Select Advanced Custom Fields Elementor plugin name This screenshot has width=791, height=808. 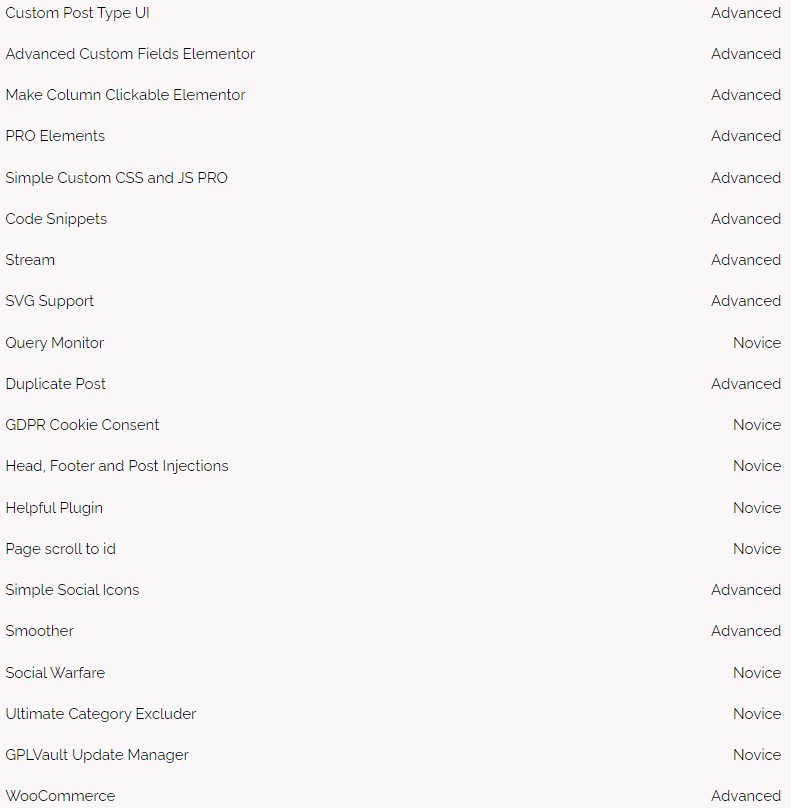pyautogui.click(x=130, y=54)
